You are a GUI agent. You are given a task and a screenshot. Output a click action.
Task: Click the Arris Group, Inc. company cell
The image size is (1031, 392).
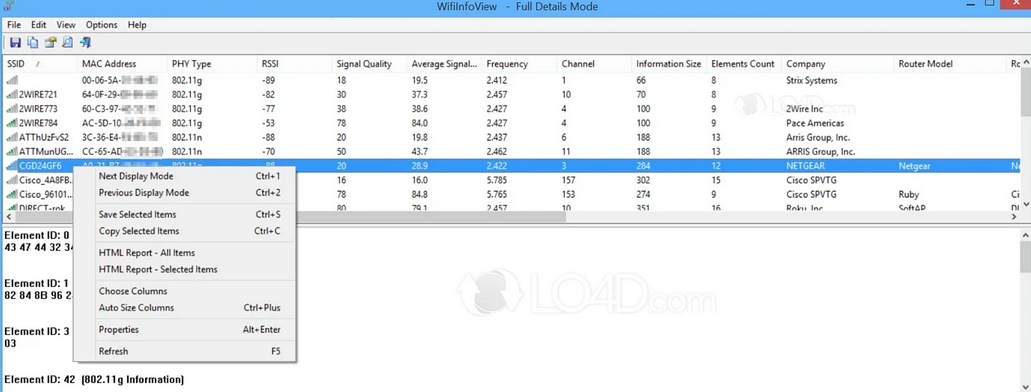click(818, 137)
